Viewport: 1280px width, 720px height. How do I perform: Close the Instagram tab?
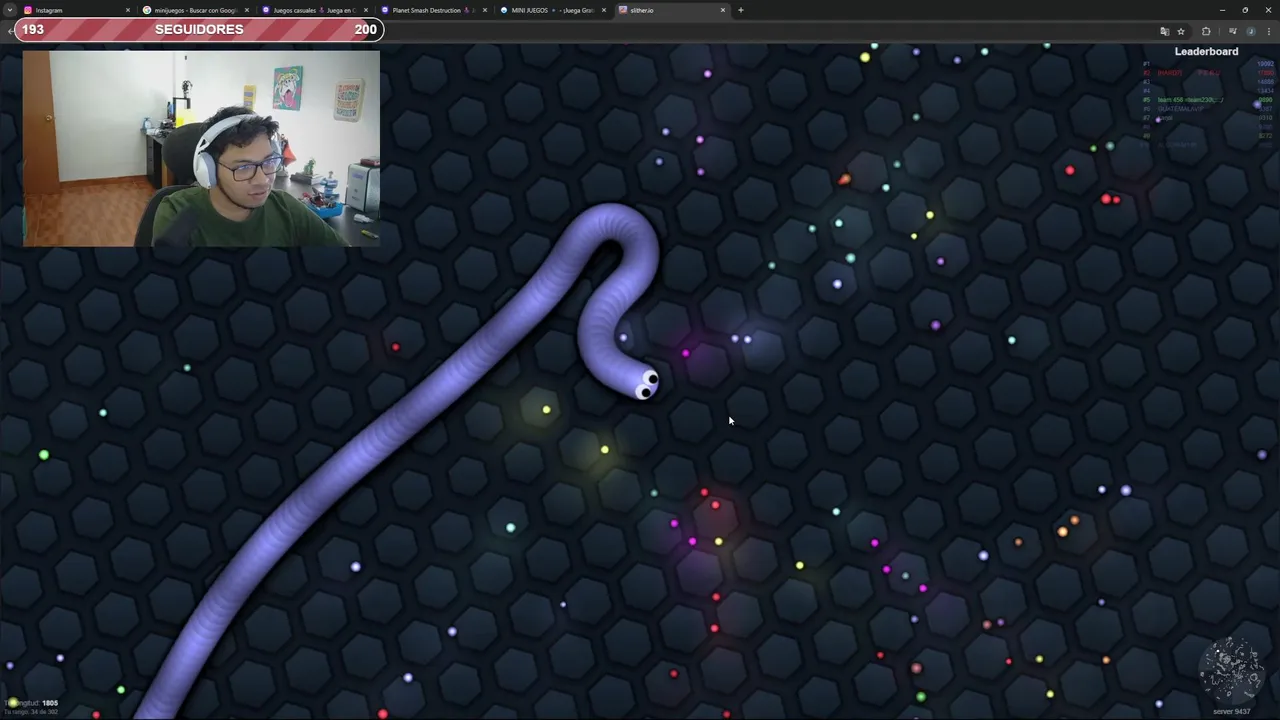(x=127, y=10)
